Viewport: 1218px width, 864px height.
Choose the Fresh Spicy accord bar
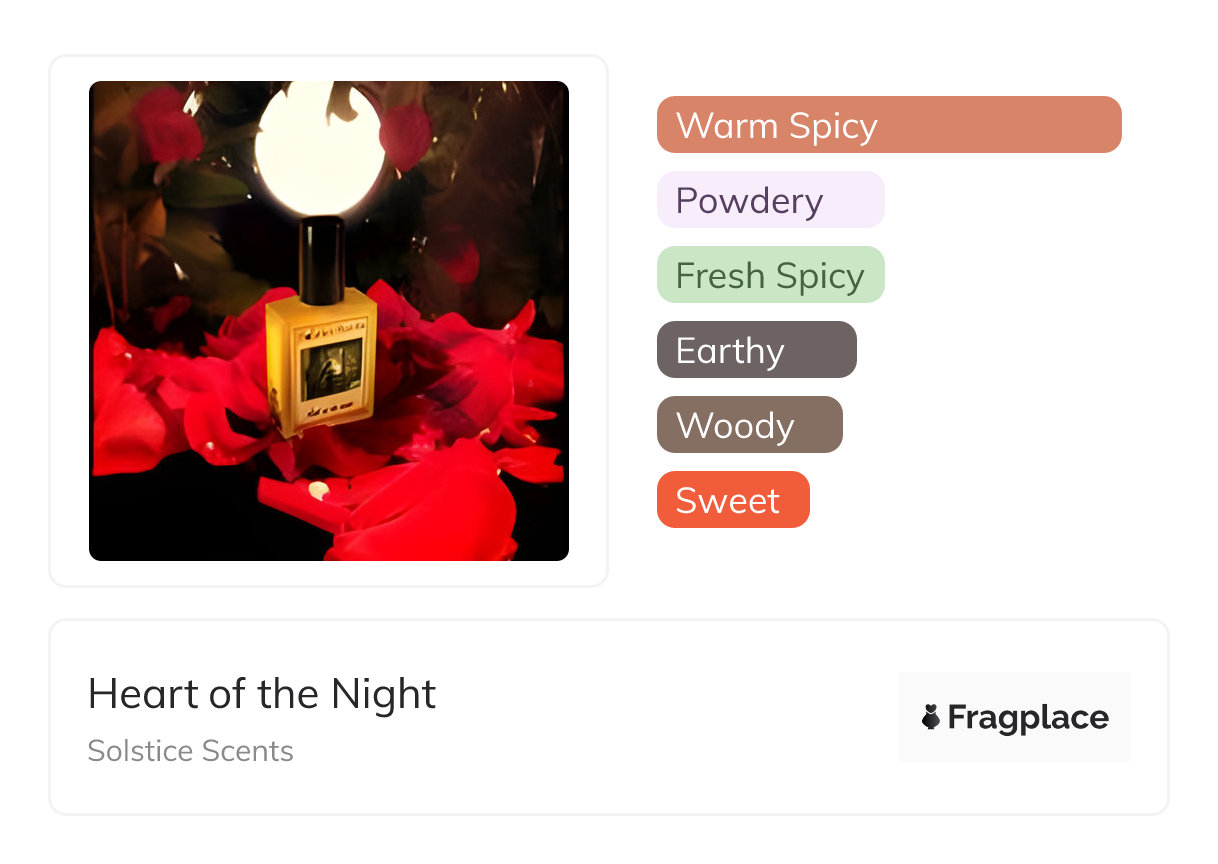click(x=770, y=275)
